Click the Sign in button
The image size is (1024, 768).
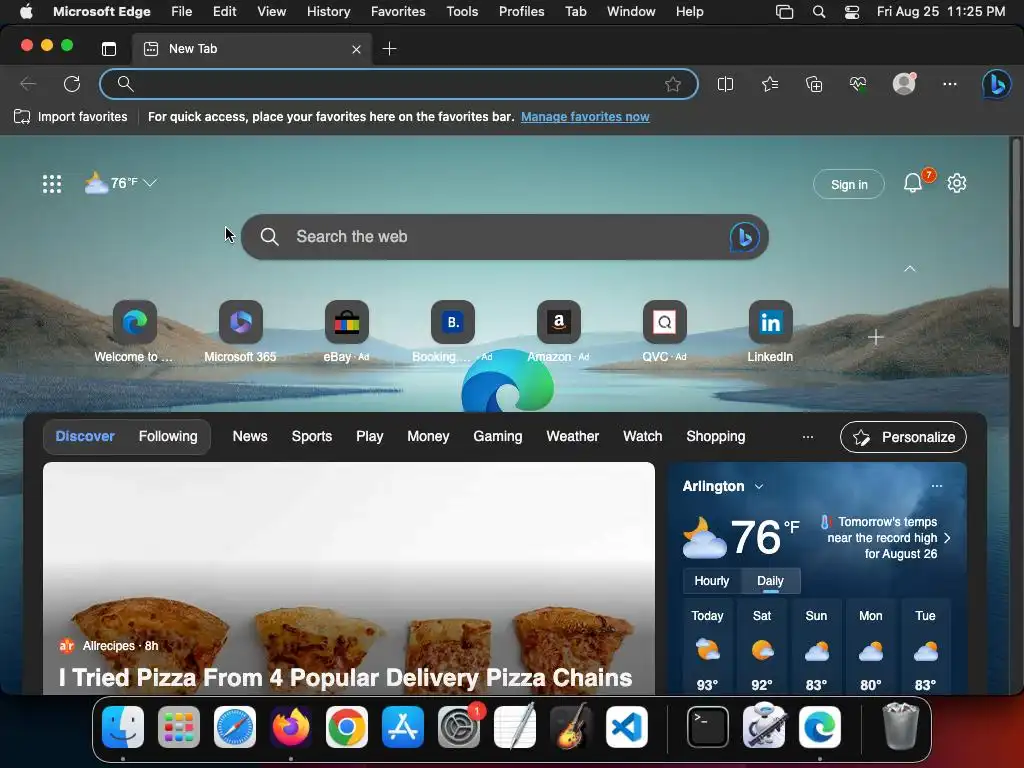[849, 184]
